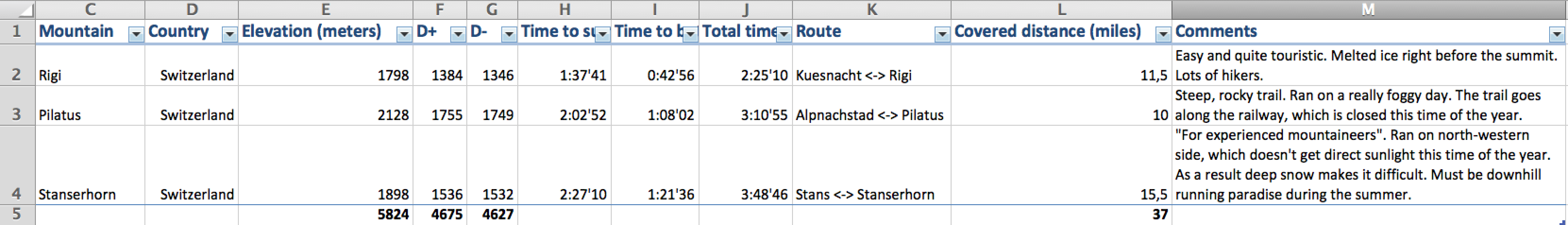Open the Total time filter dropdown

click(784, 34)
